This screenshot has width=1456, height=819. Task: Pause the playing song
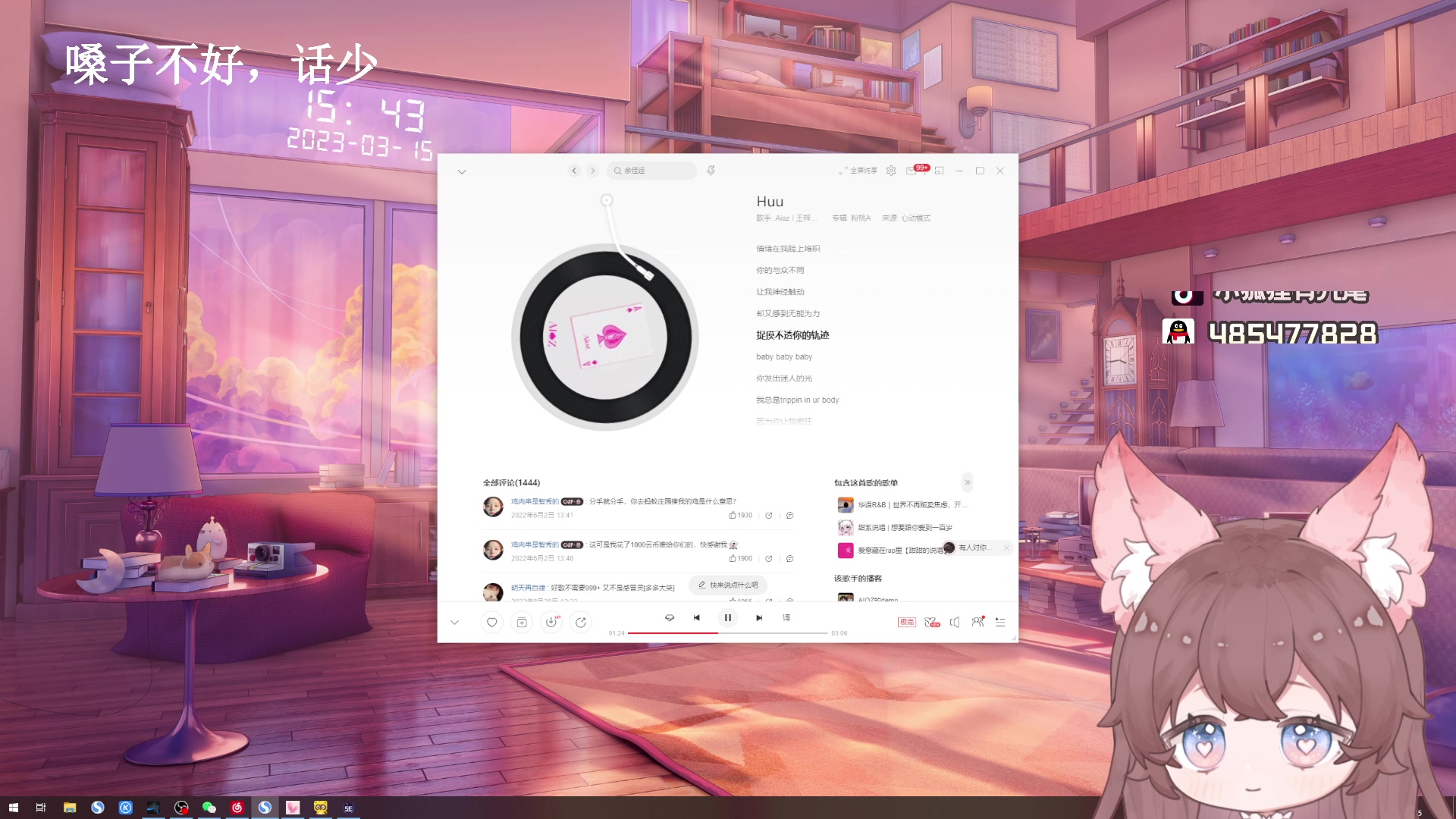click(728, 618)
